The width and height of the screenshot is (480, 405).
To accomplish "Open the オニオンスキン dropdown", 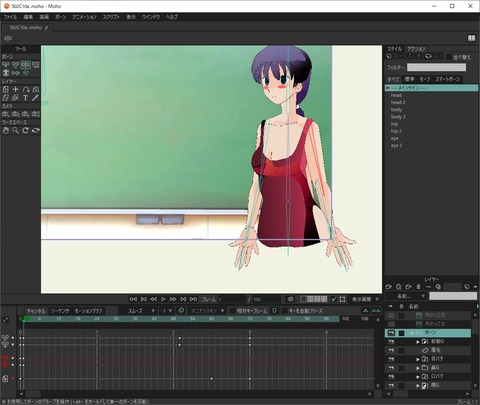I will pos(207,311).
